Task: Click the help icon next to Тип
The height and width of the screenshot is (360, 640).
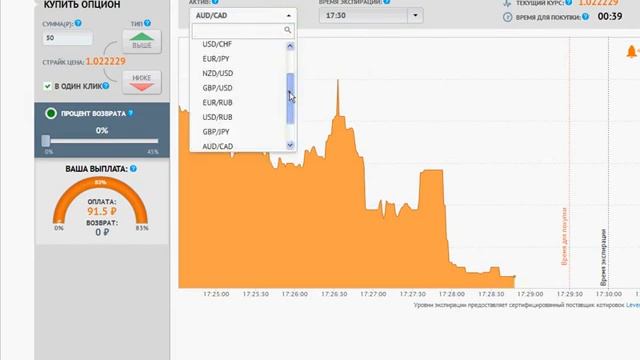Action: click(x=147, y=23)
